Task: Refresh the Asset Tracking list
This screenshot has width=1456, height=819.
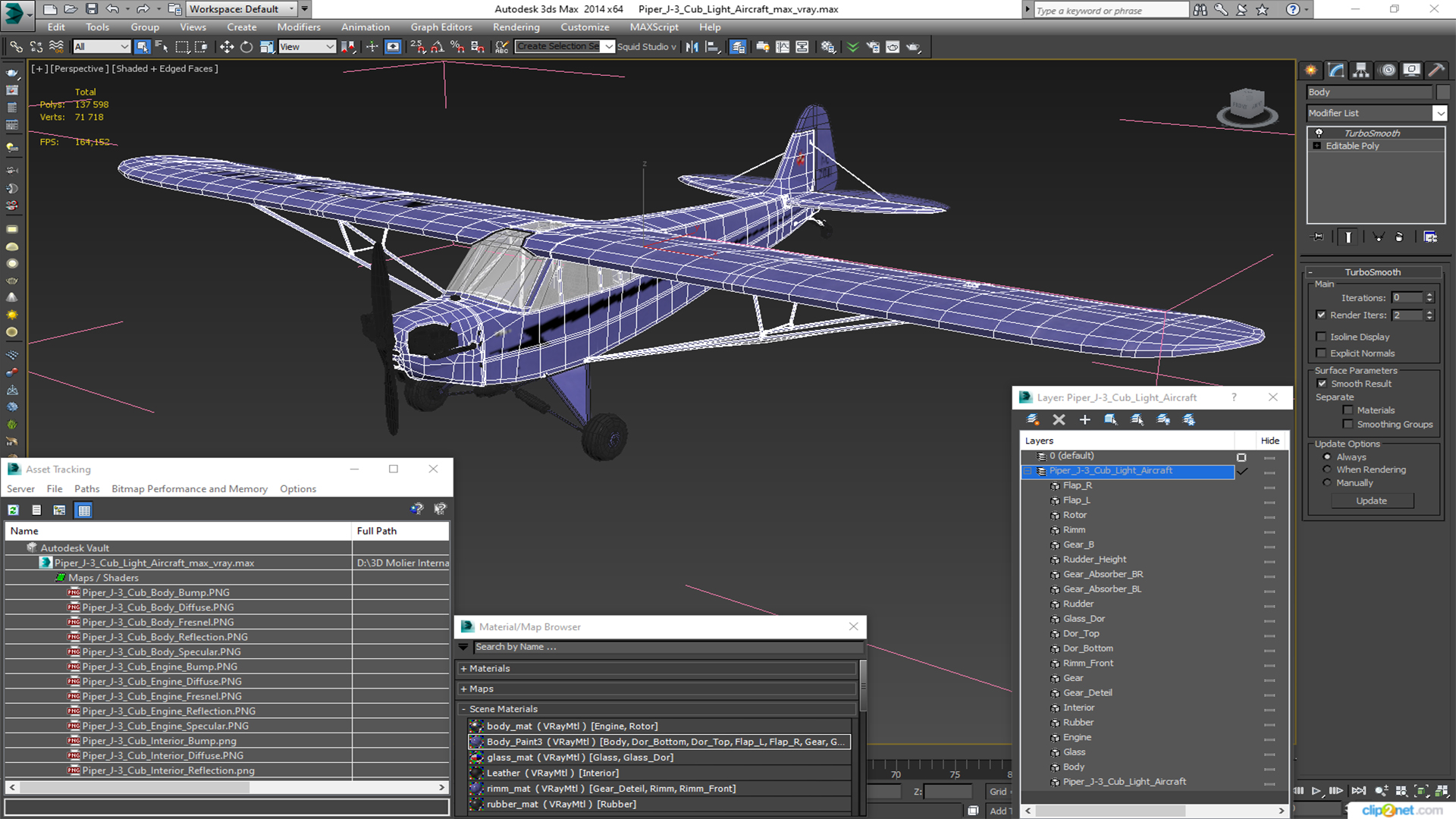Action: click(x=14, y=510)
